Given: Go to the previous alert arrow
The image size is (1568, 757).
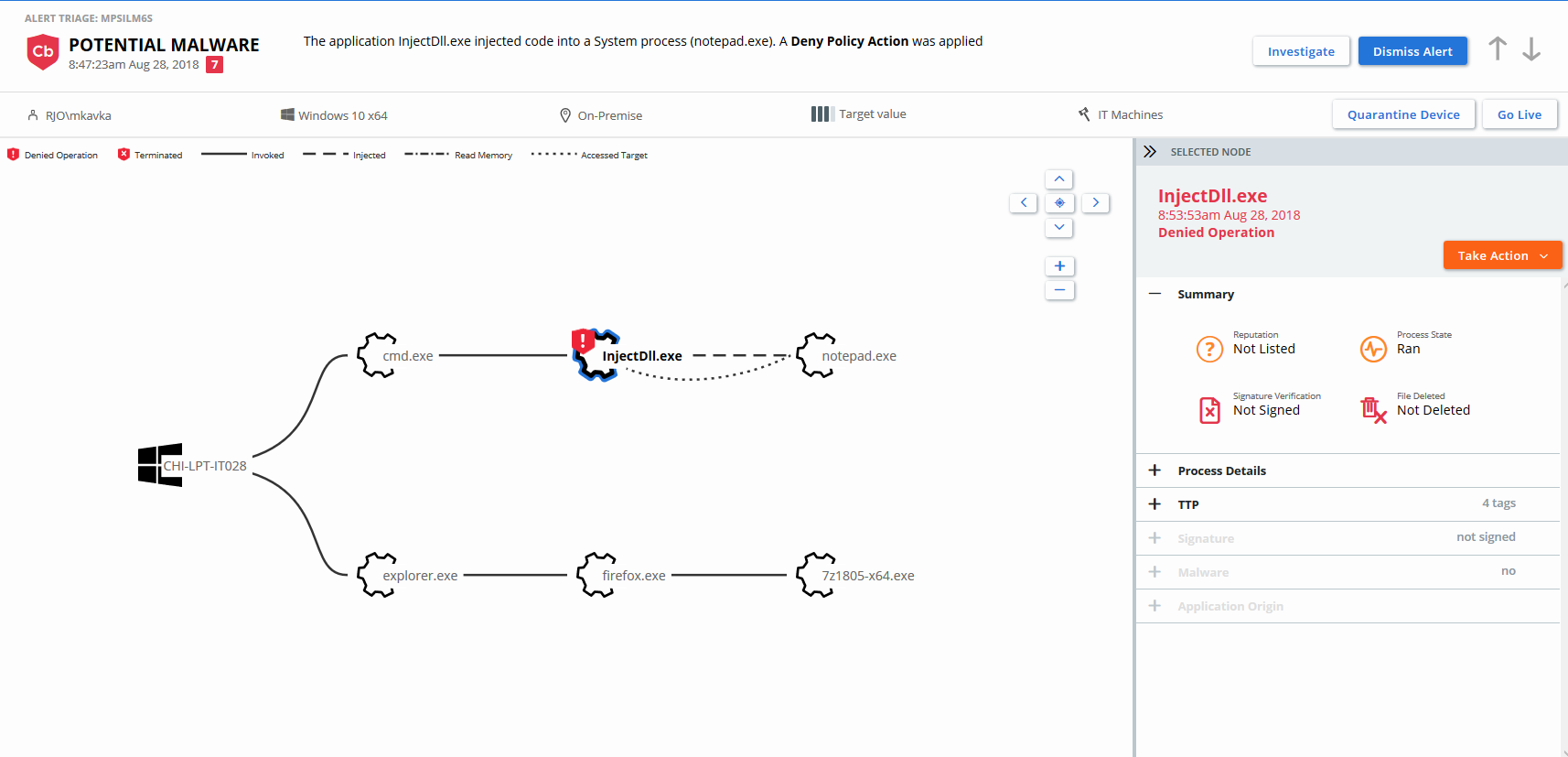Looking at the screenshot, I should (1497, 49).
